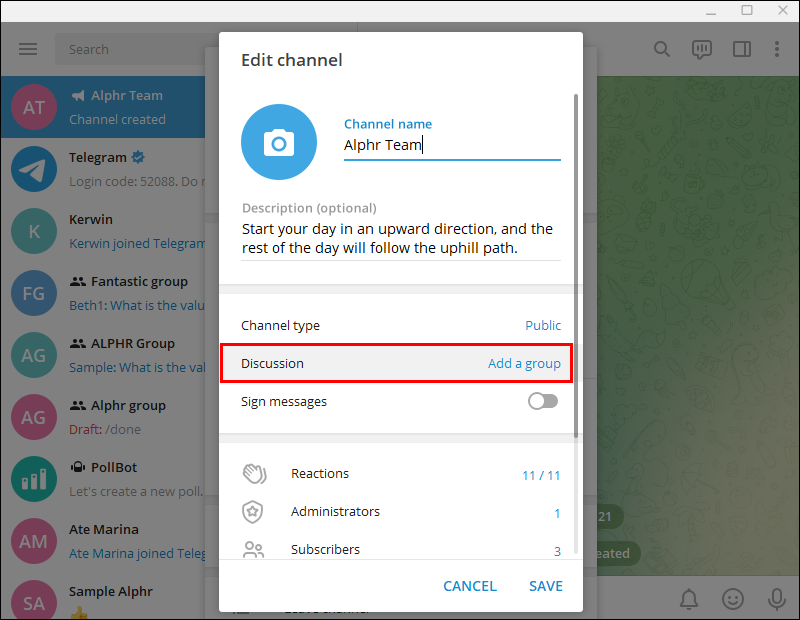Open the channel comments icon in header
Image resolution: width=800 pixels, height=620 pixels.
(x=702, y=49)
